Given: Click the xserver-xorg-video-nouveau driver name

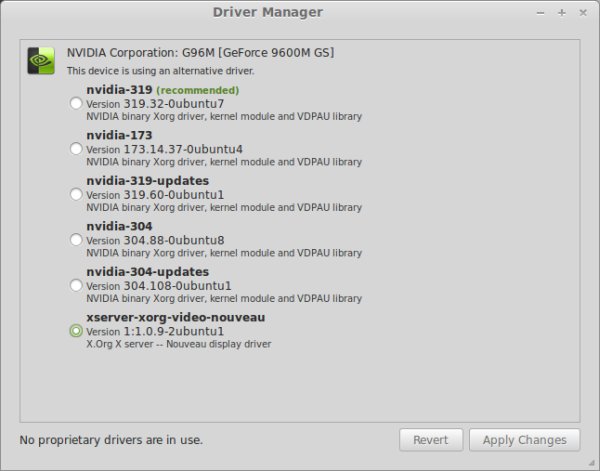Looking at the screenshot, I should coord(176,318).
